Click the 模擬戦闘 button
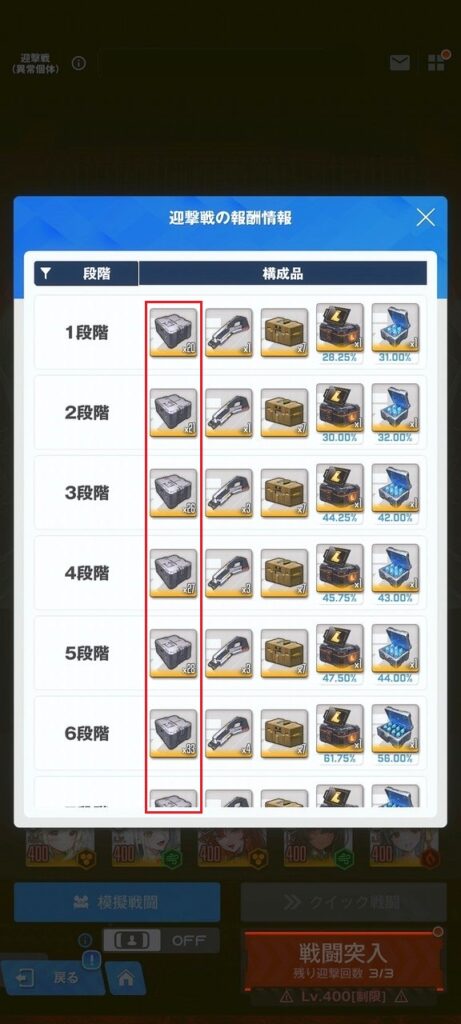 117,903
